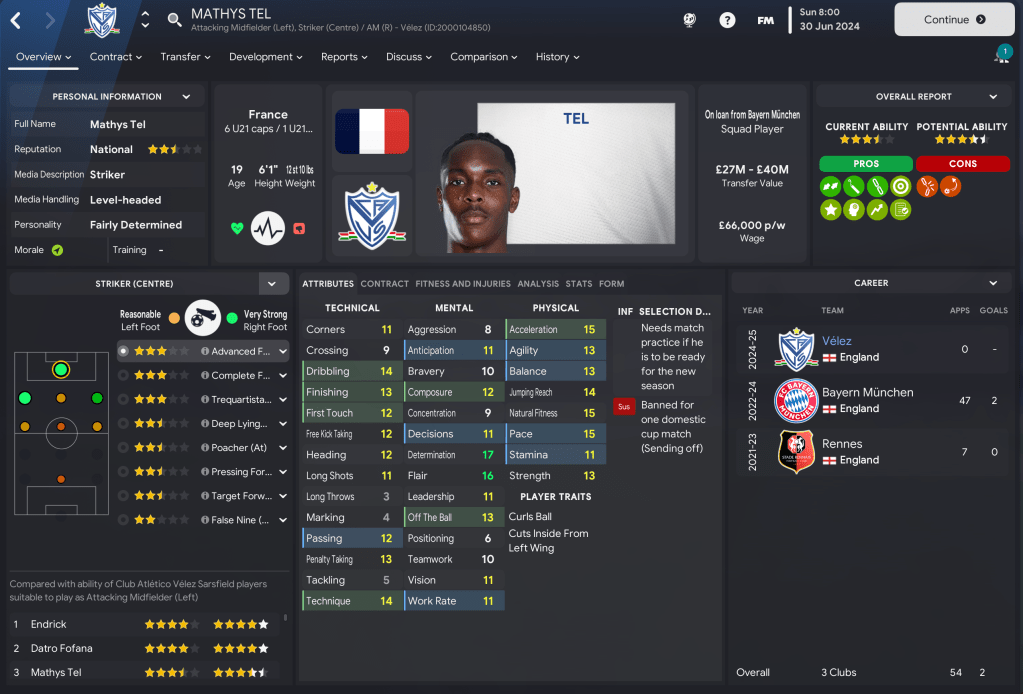
Task: Expand the Personal Information panel dropdown
Action: [187, 97]
